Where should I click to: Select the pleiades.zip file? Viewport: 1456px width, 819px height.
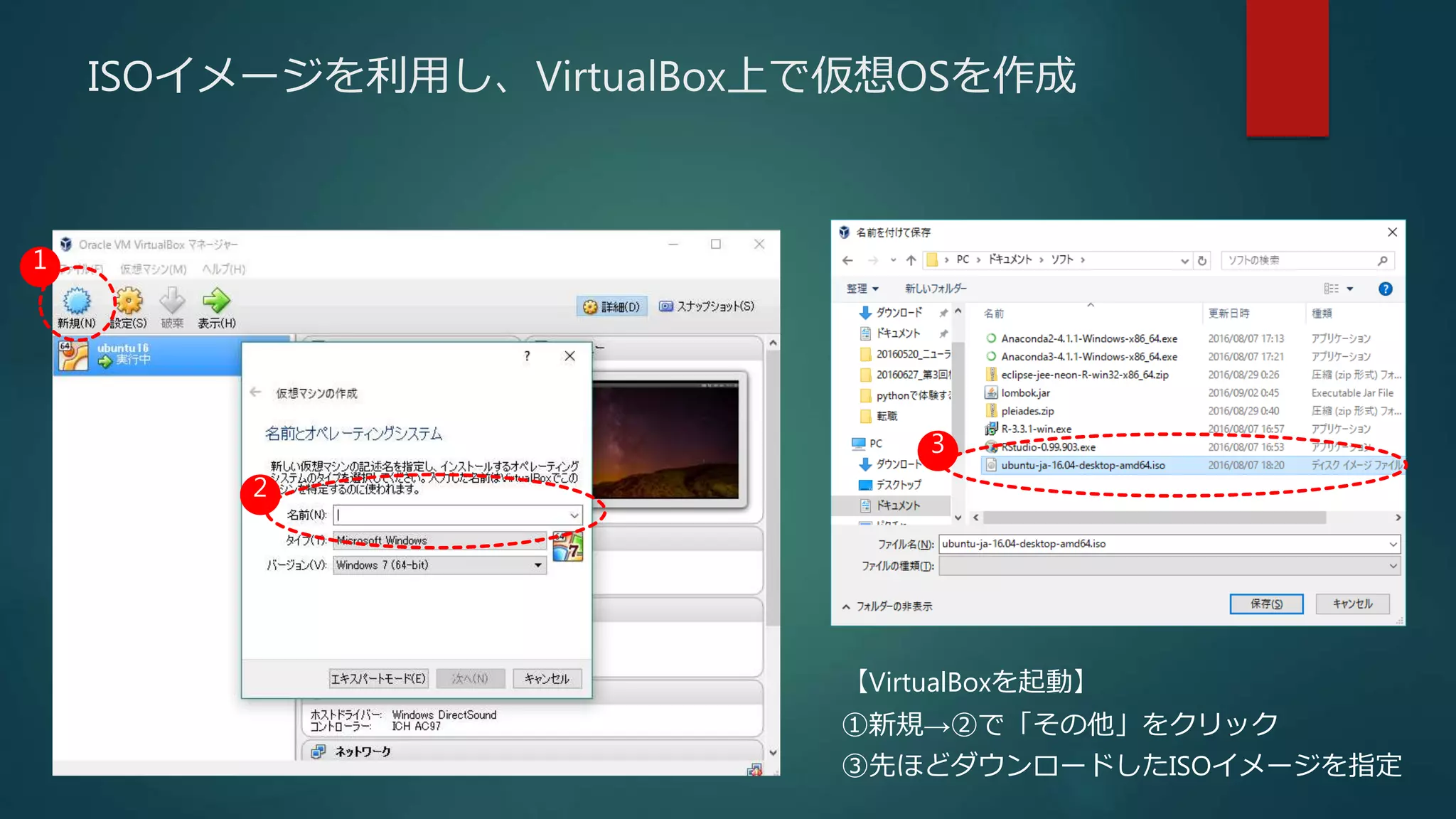pos(1020,411)
